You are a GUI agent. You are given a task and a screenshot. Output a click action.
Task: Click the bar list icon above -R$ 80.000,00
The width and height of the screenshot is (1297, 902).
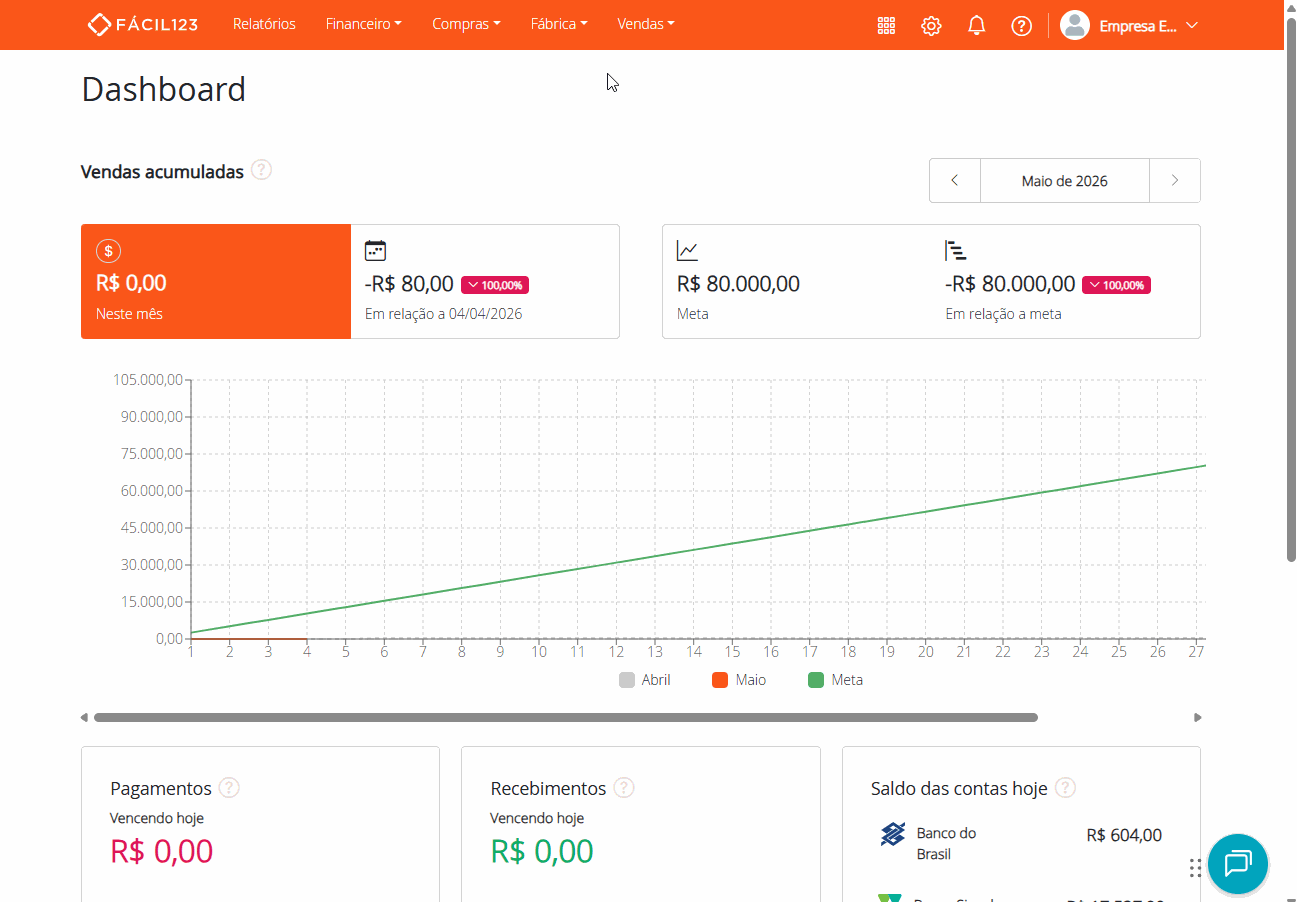tap(956, 251)
